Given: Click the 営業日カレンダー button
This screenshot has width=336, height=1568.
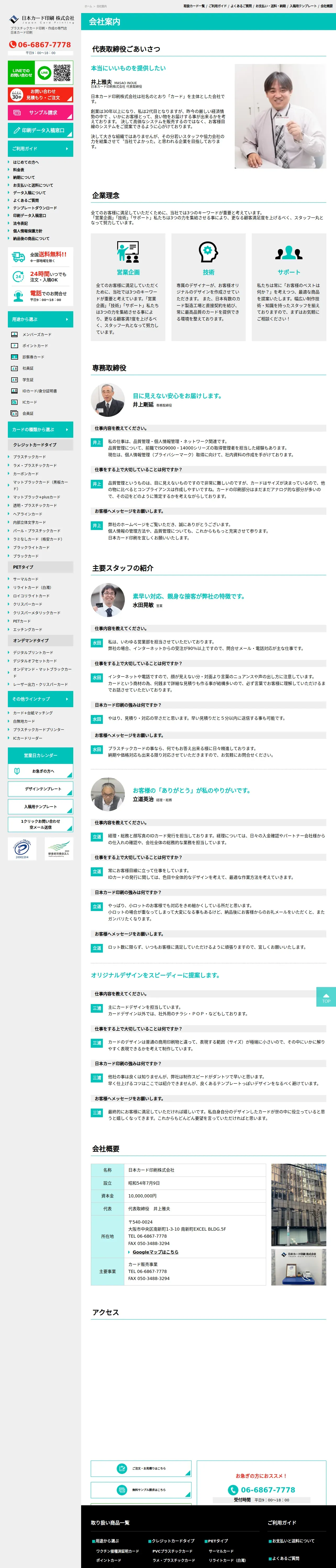Looking at the screenshot, I should point(40,756).
